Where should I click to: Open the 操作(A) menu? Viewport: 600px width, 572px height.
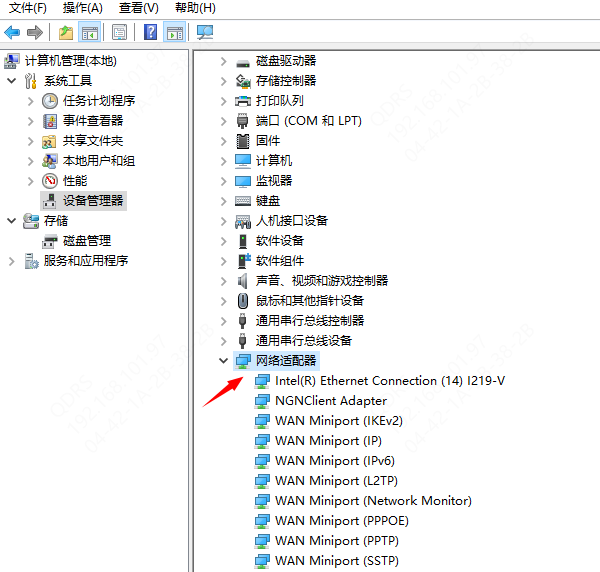click(83, 8)
